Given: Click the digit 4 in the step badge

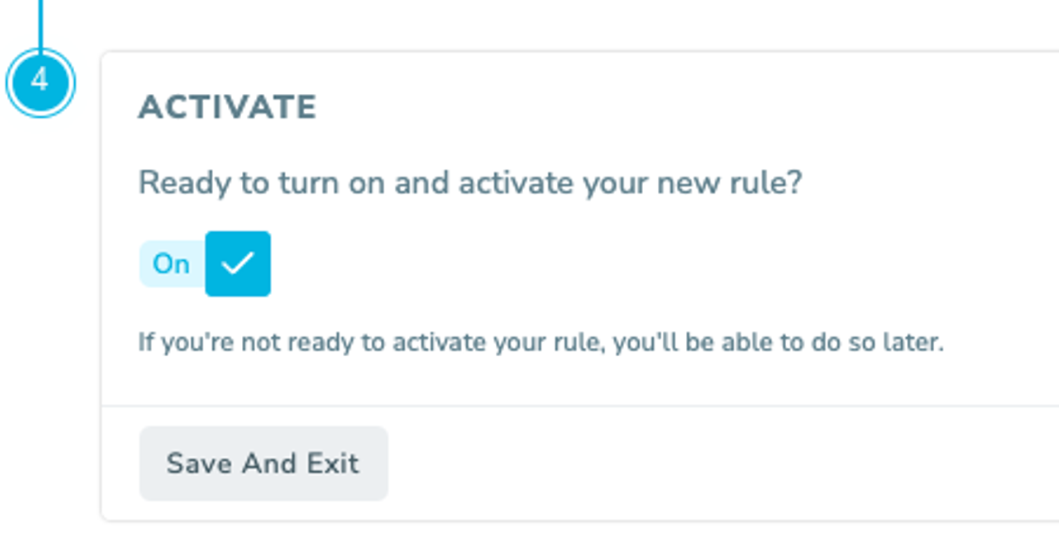Looking at the screenshot, I should click(40, 81).
